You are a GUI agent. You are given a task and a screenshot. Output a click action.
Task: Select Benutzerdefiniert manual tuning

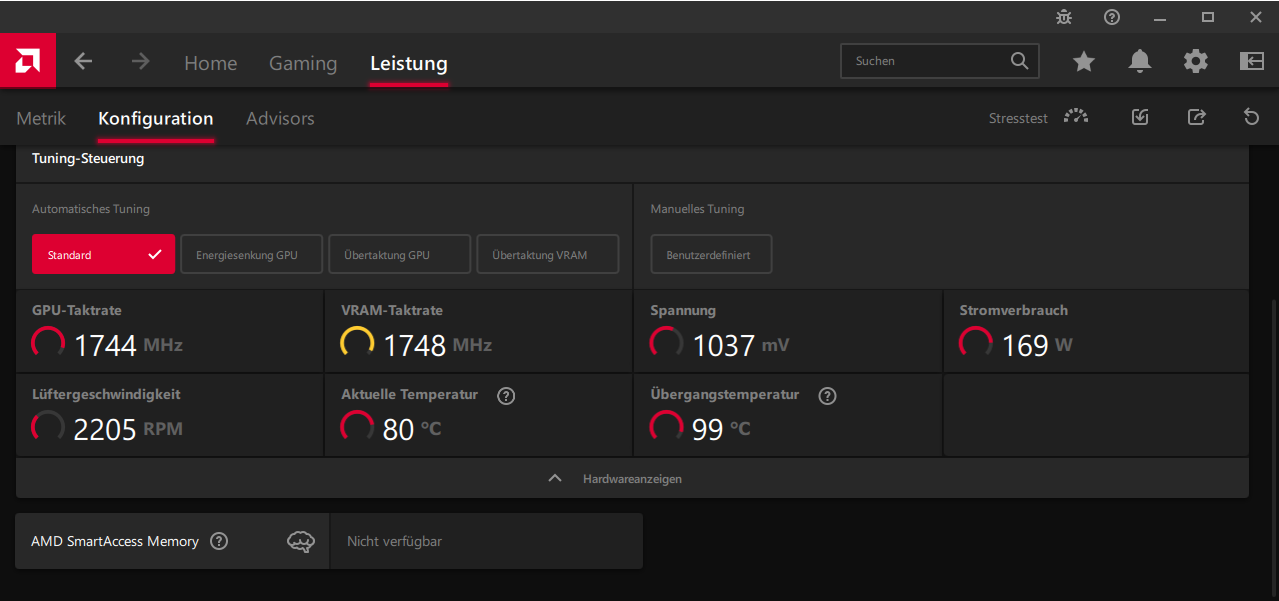point(711,254)
